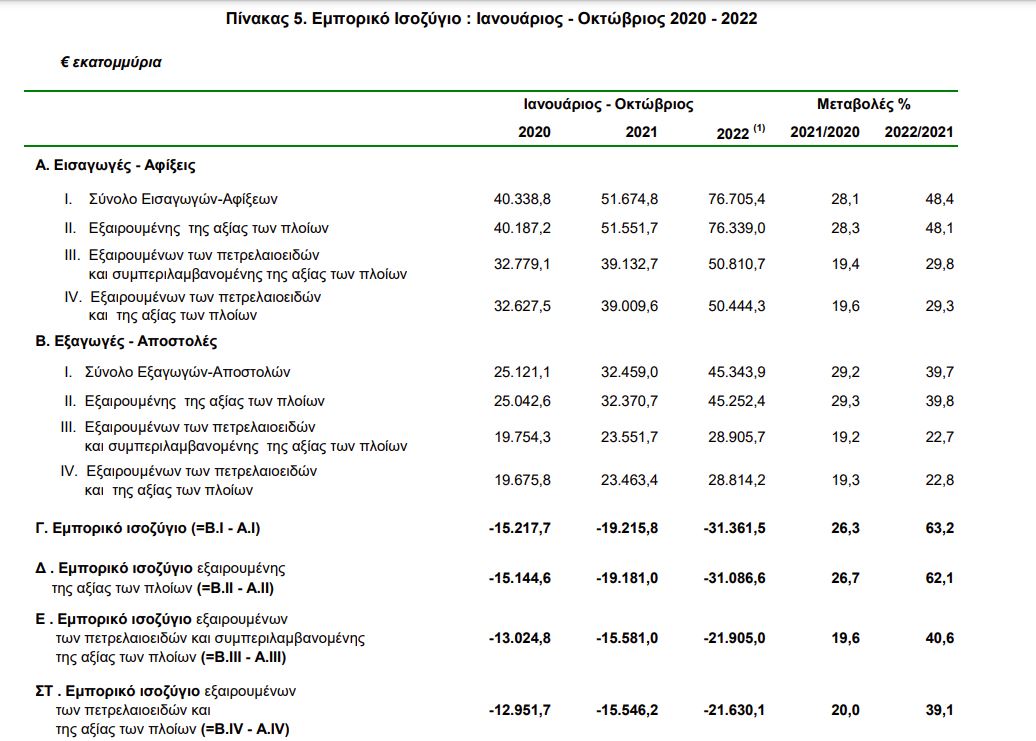Screen dimensions: 1036x741
Task: Select the '2022 (1)' column header
Action: [x=741, y=132]
